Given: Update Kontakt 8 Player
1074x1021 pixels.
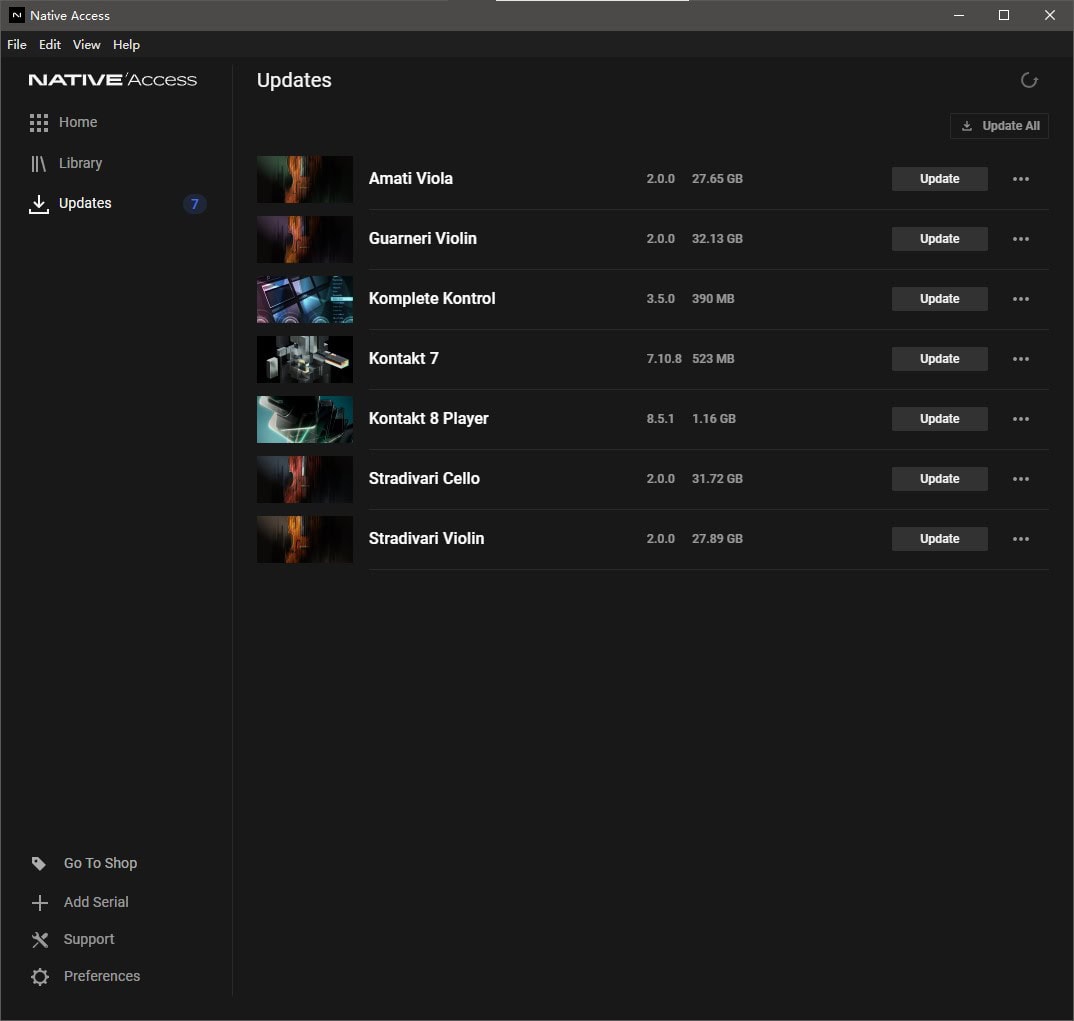Looking at the screenshot, I should coord(939,419).
